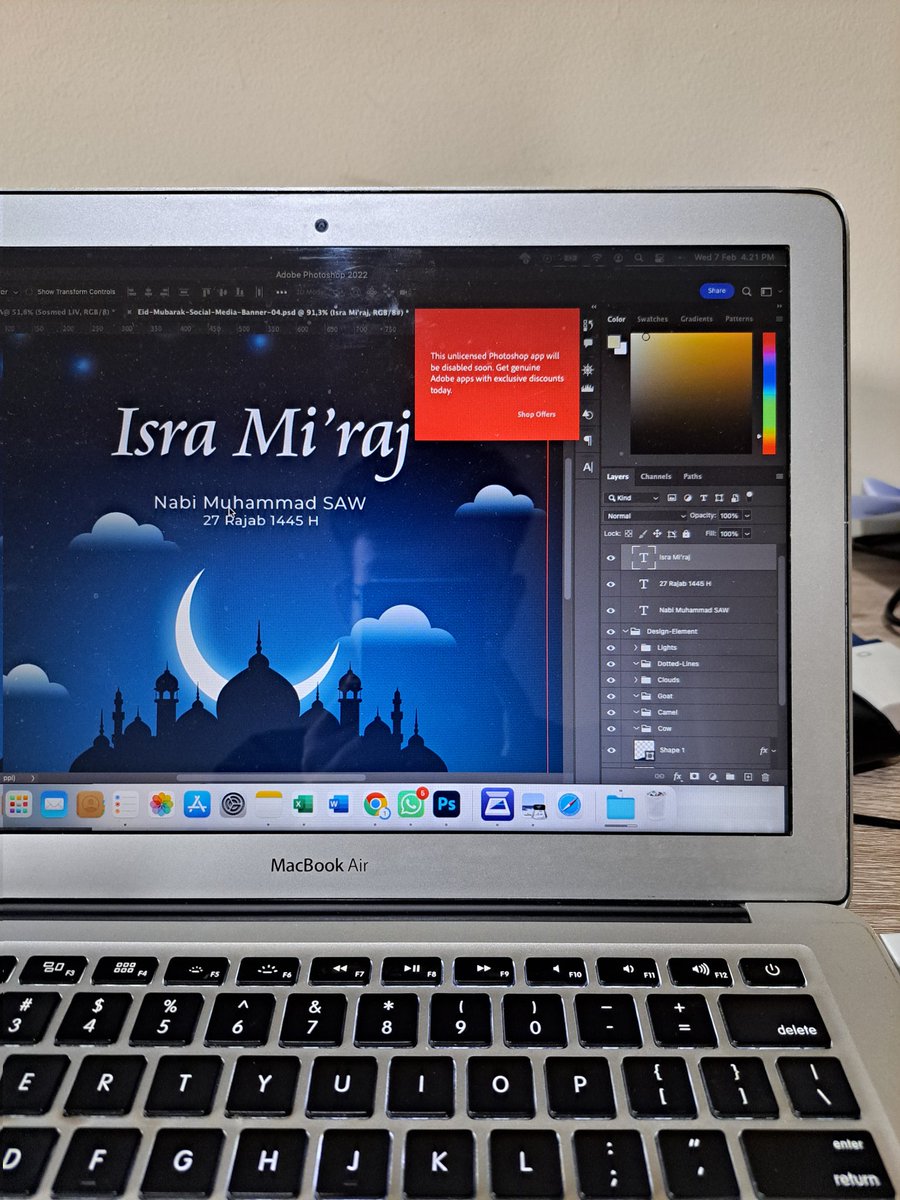Viewport: 900px width, 1200px height.
Task: Filter layers by shape layers icon
Action: pos(719,498)
